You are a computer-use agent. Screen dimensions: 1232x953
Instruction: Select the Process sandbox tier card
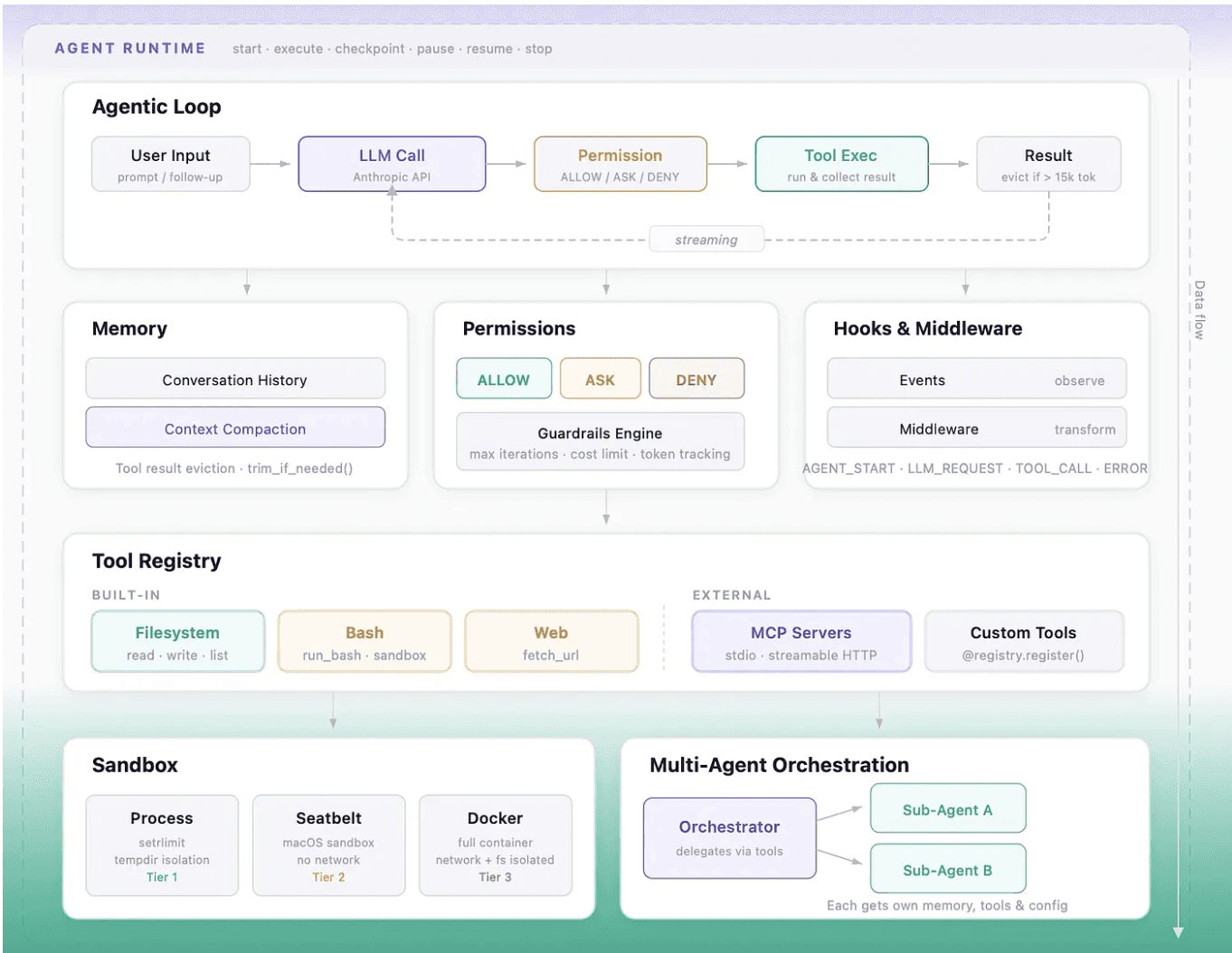[x=162, y=845]
